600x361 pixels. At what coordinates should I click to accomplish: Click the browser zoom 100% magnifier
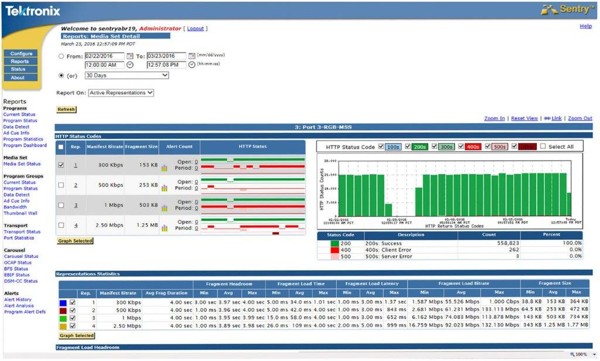573,354
